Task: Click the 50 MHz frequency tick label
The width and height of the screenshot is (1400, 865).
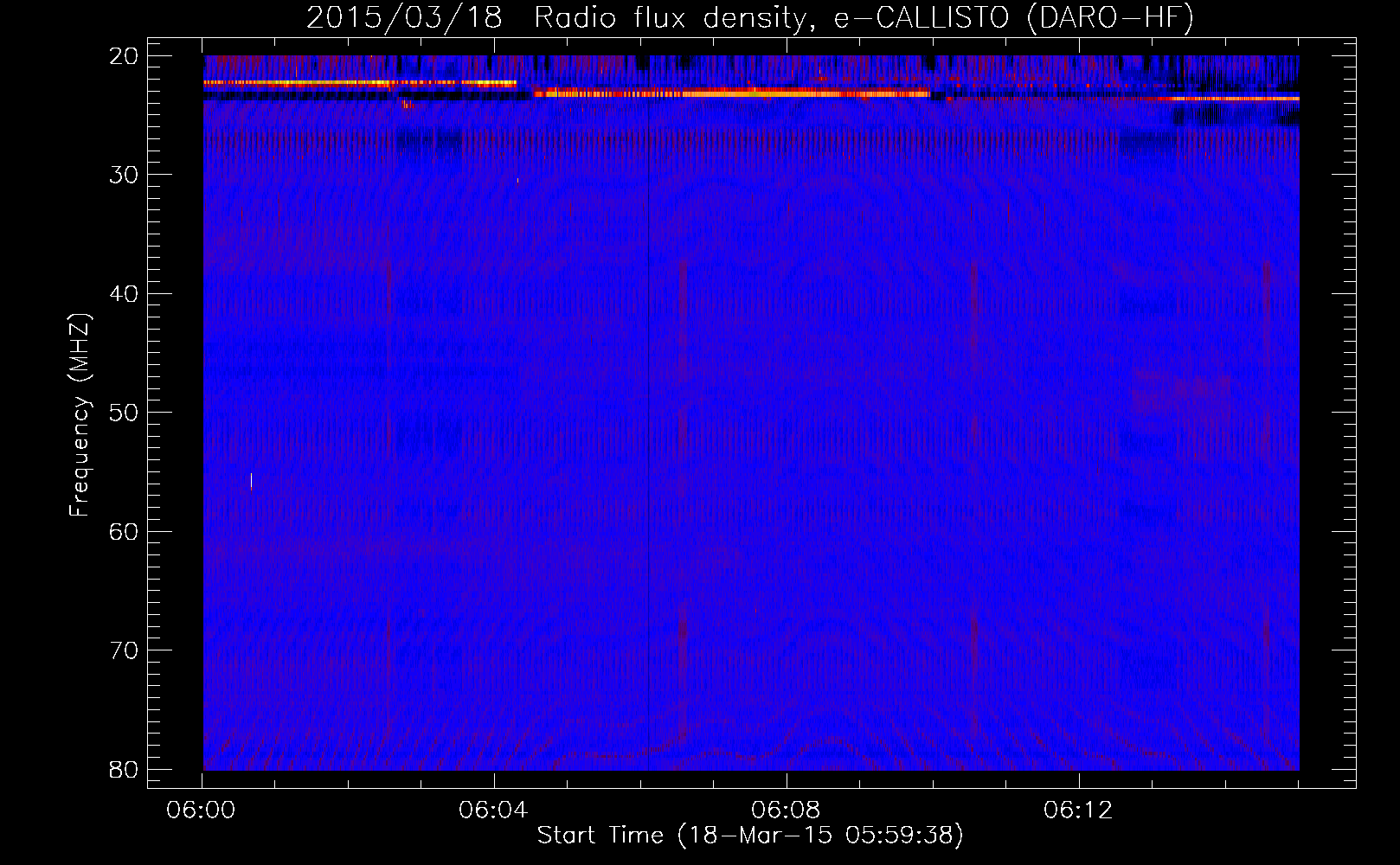Action: tap(125, 413)
